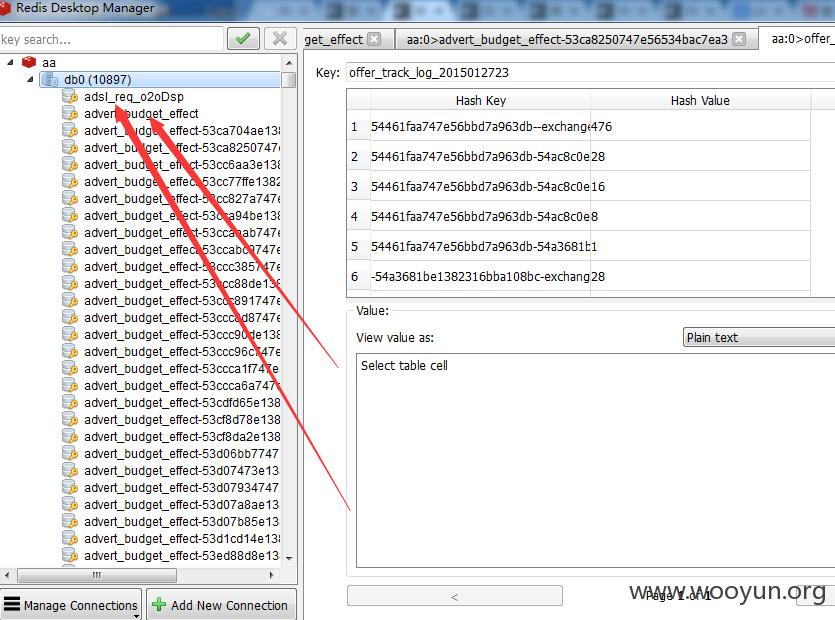
Task: Click the value text area
Action: click(x=595, y=460)
